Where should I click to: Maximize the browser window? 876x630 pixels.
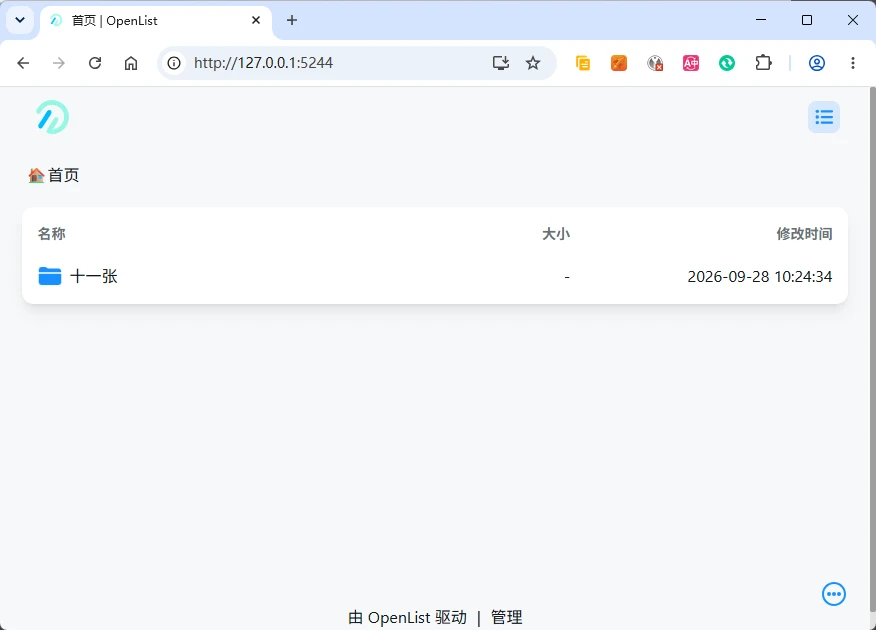click(x=807, y=20)
